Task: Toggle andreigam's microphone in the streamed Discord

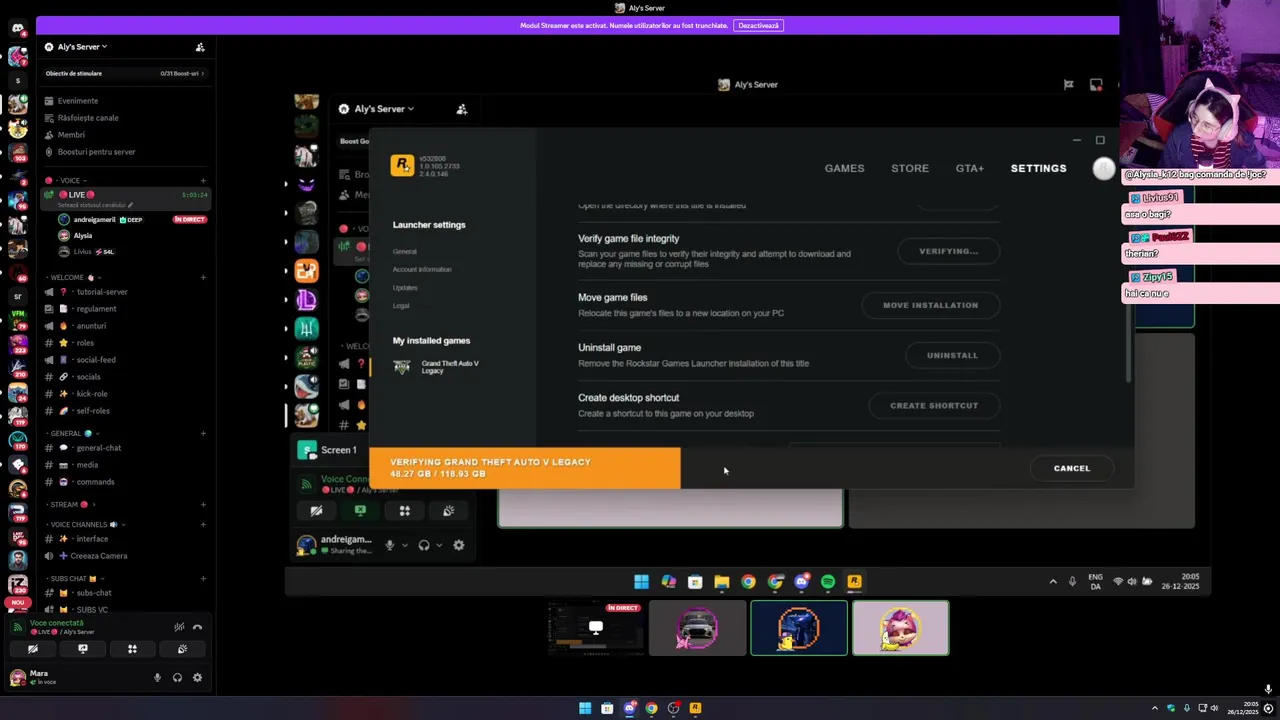Action: (x=390, y=545)
